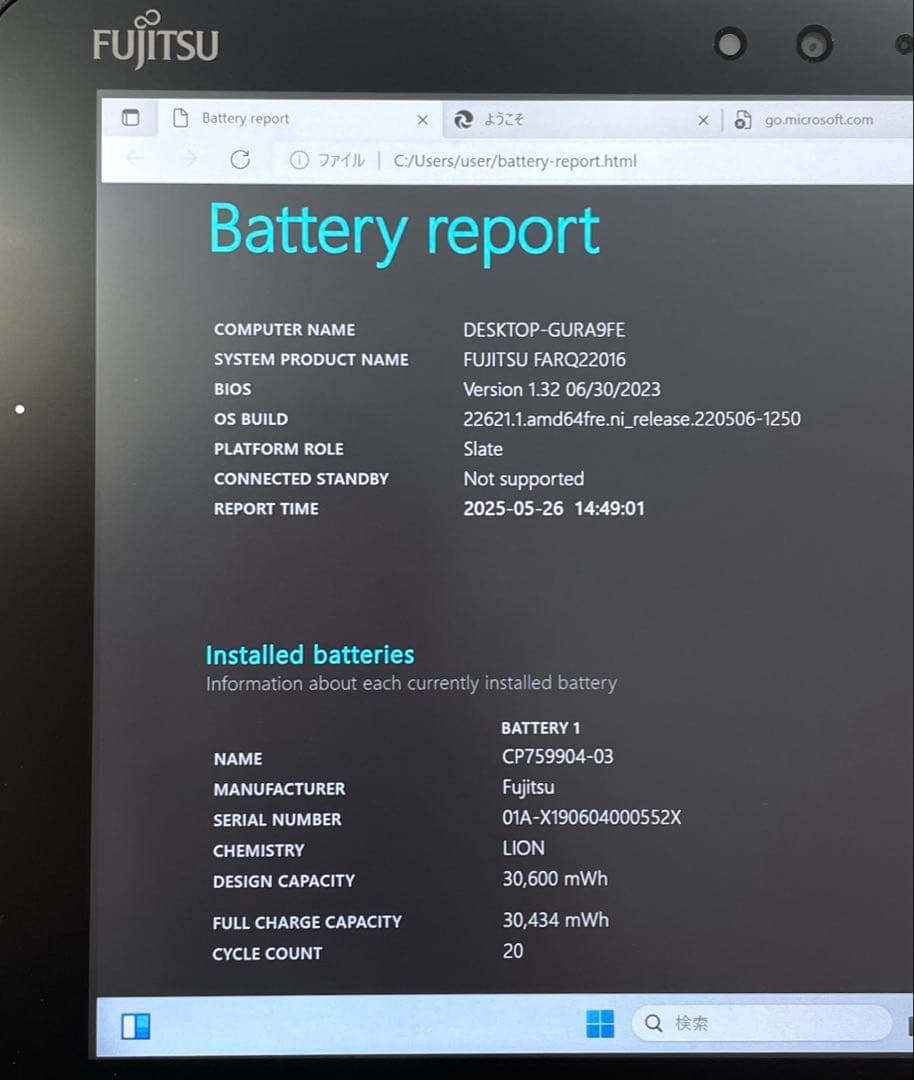Click the Battery report page title
The image size is (914, 1080).
pyautogui.click(x=404, y=230)
